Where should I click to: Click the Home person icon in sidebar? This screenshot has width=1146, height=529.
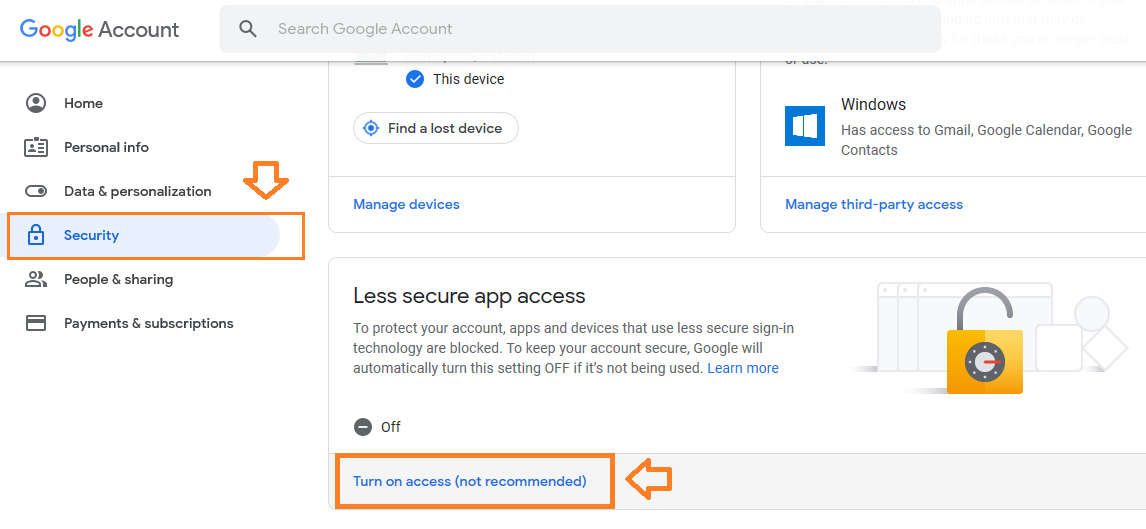click(36, 104)
